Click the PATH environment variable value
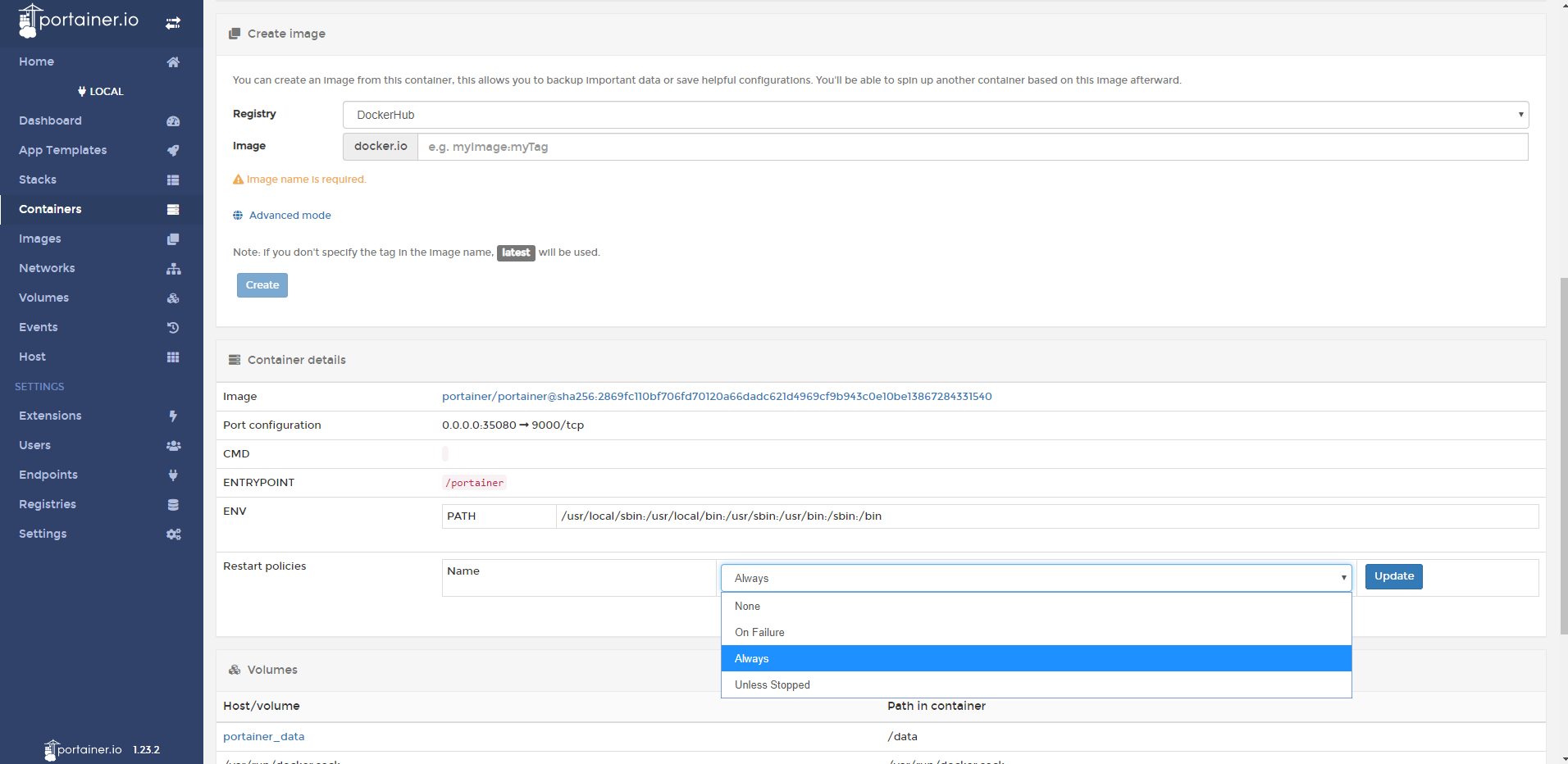The height and width of the screenshot is (764, 1568). [722, 516]
